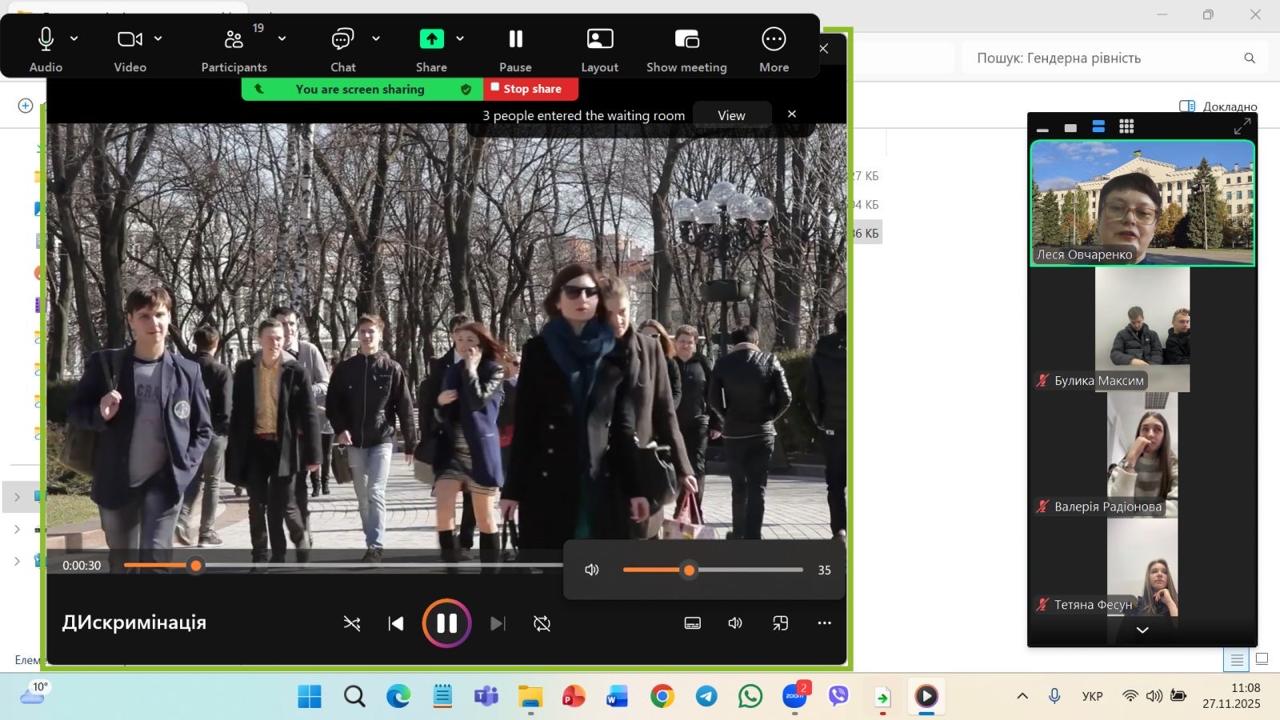Pause the screen share

point(515,40)
